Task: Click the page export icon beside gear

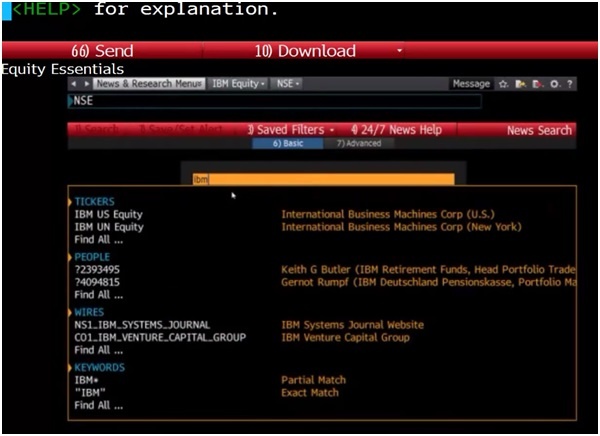Action: (x=538, y=84)
